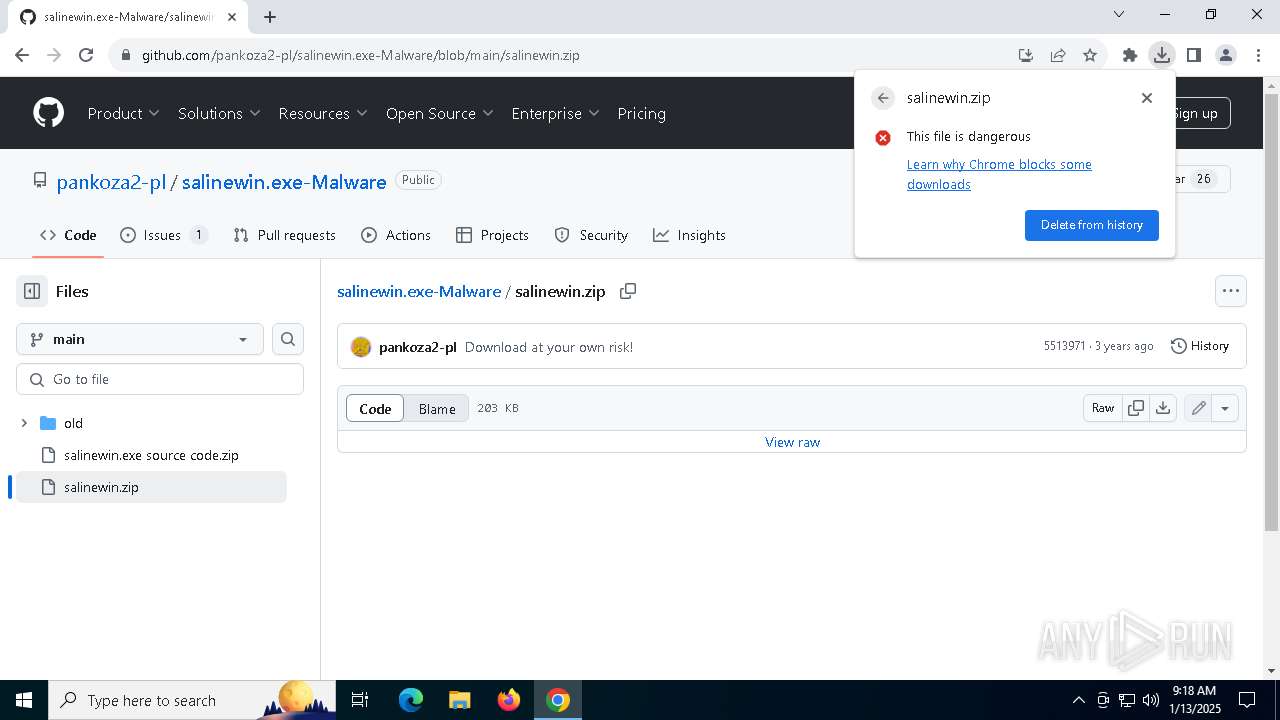Open the Security tab

point(591,235)
